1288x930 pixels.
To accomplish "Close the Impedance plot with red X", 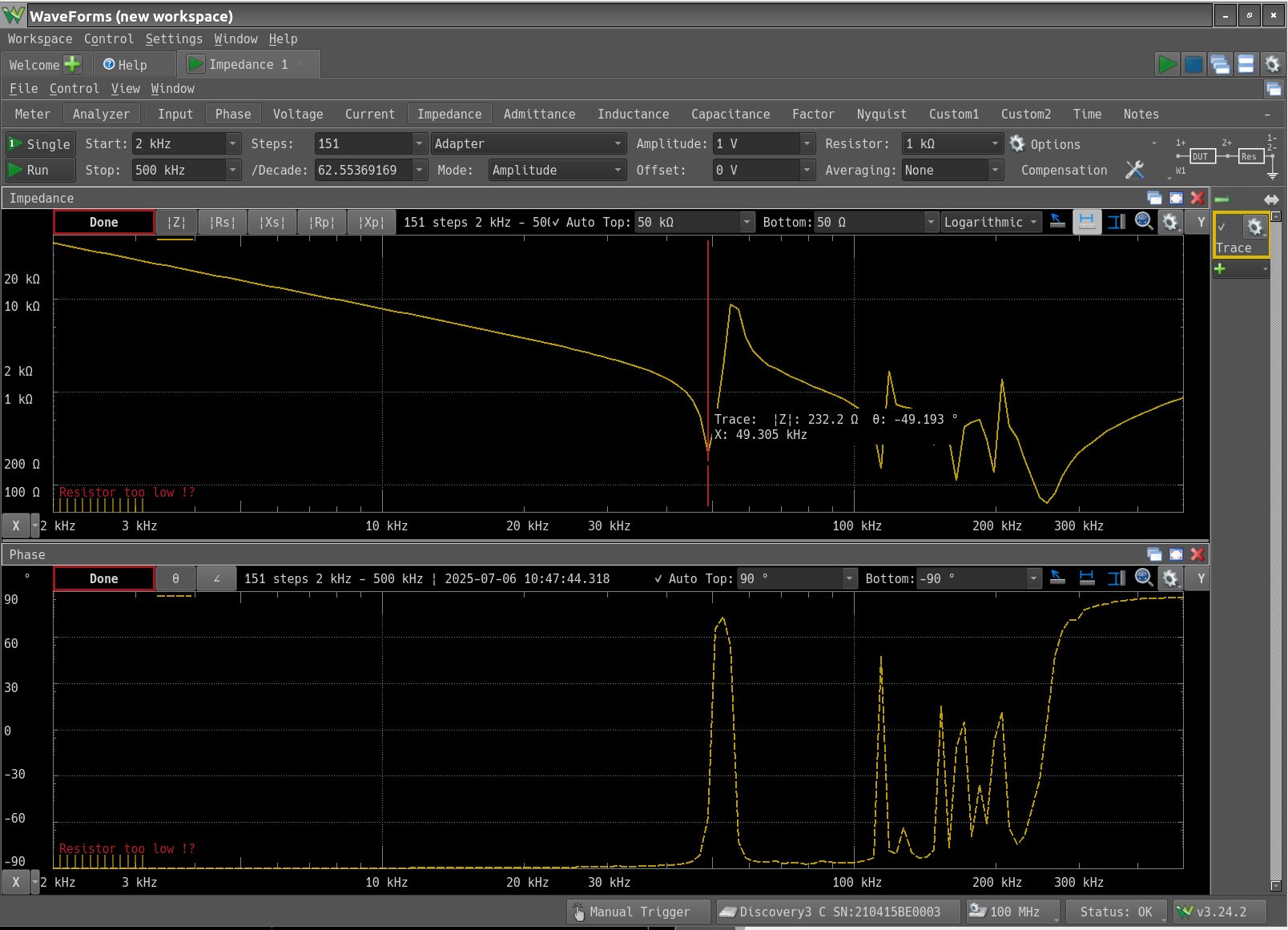I will tap(1197, 198).
